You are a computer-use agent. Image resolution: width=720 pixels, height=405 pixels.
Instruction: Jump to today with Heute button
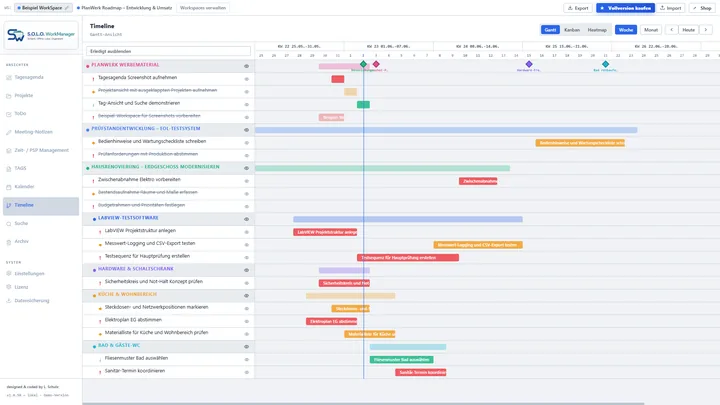pos(688,30)
